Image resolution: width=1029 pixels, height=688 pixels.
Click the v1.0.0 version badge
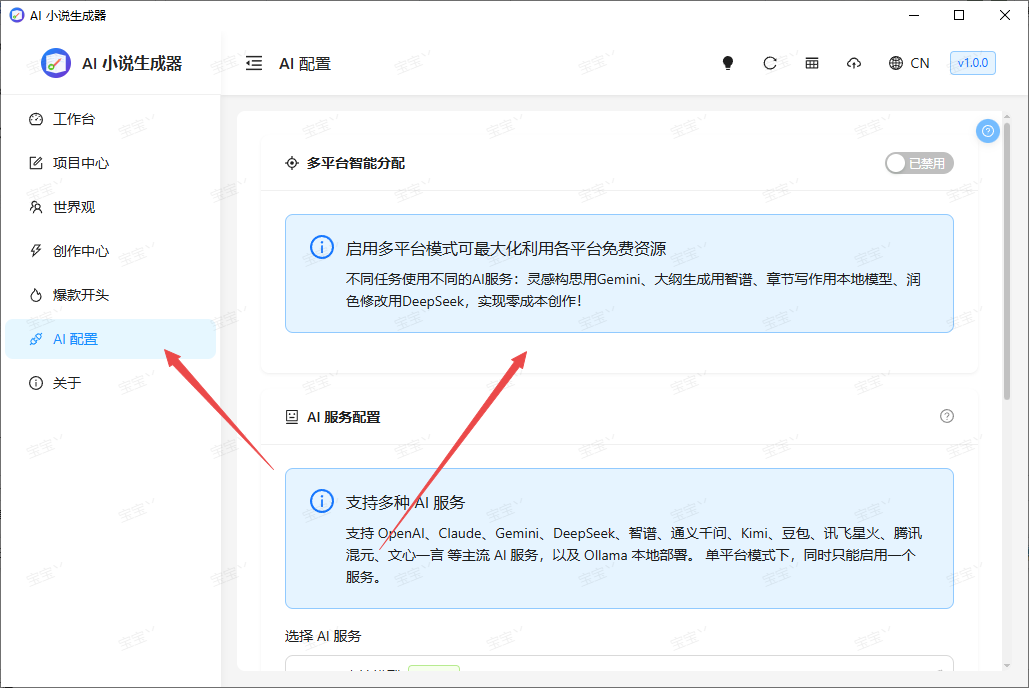click(x=972, y=63)
